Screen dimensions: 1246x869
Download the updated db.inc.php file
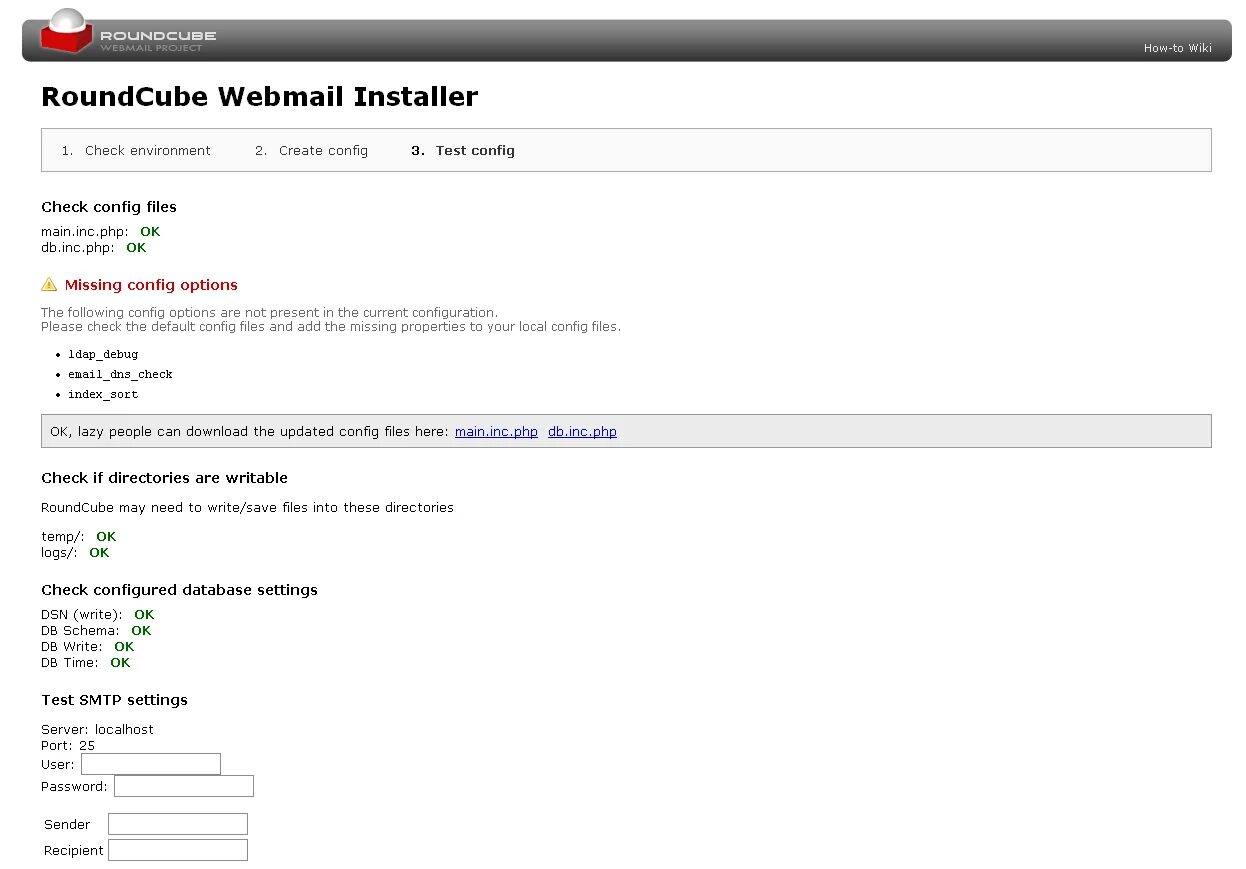pyautogui.click(x=582, y=432)
